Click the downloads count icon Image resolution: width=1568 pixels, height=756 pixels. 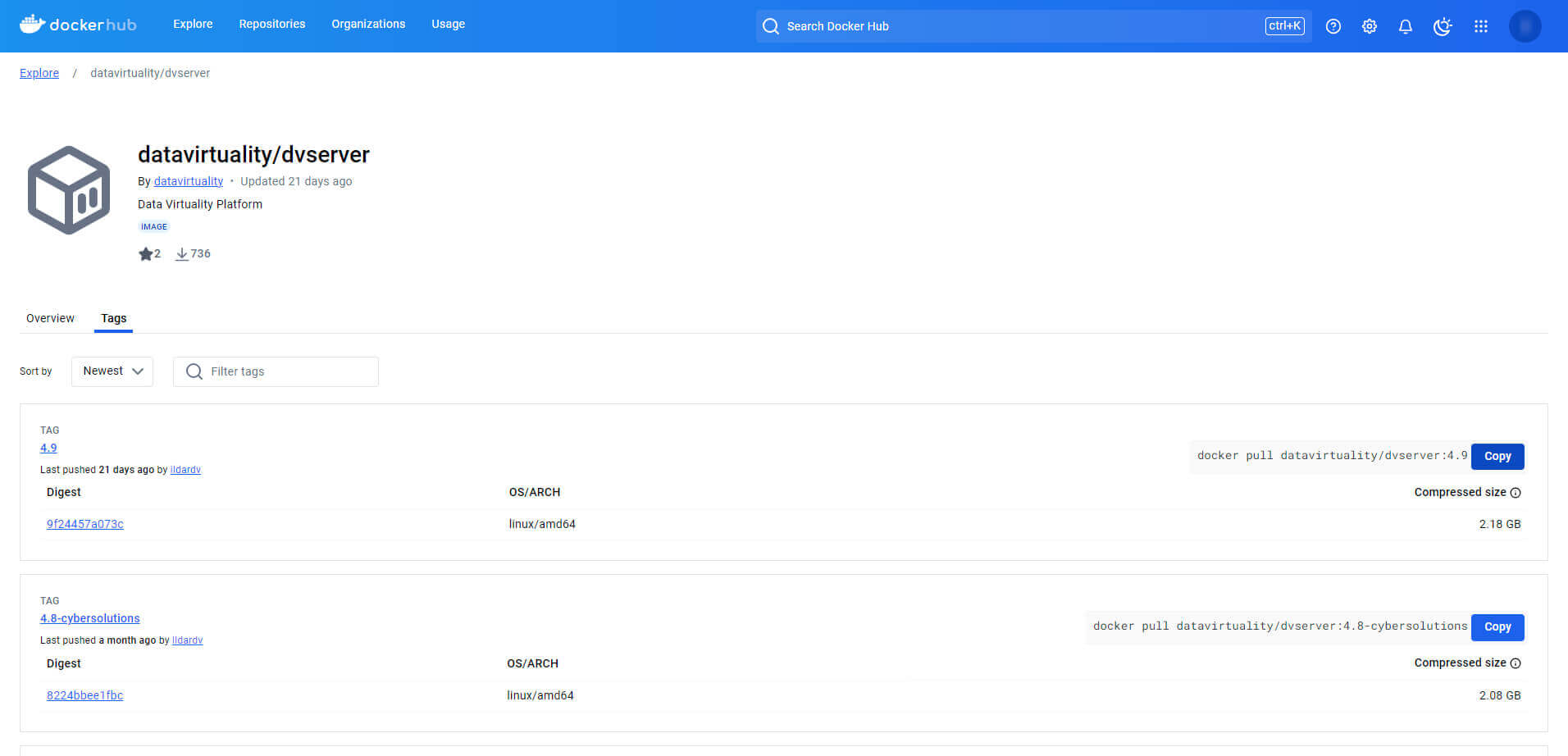(x=182, y=254)
